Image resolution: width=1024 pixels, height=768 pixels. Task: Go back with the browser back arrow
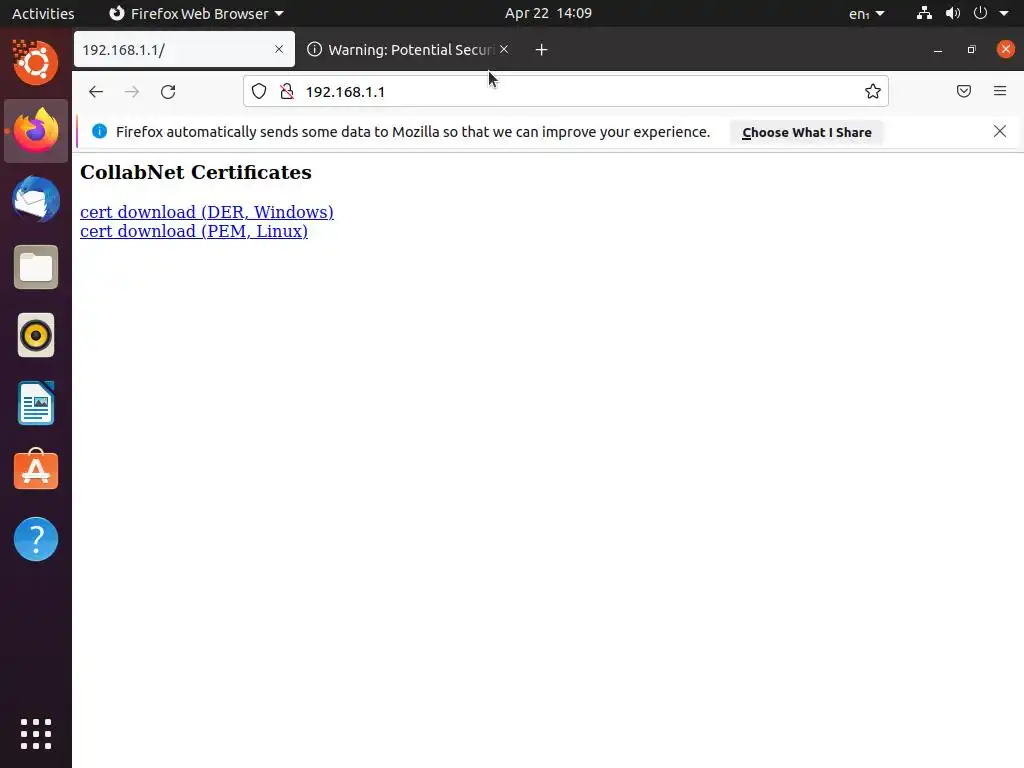coord(96,91)
